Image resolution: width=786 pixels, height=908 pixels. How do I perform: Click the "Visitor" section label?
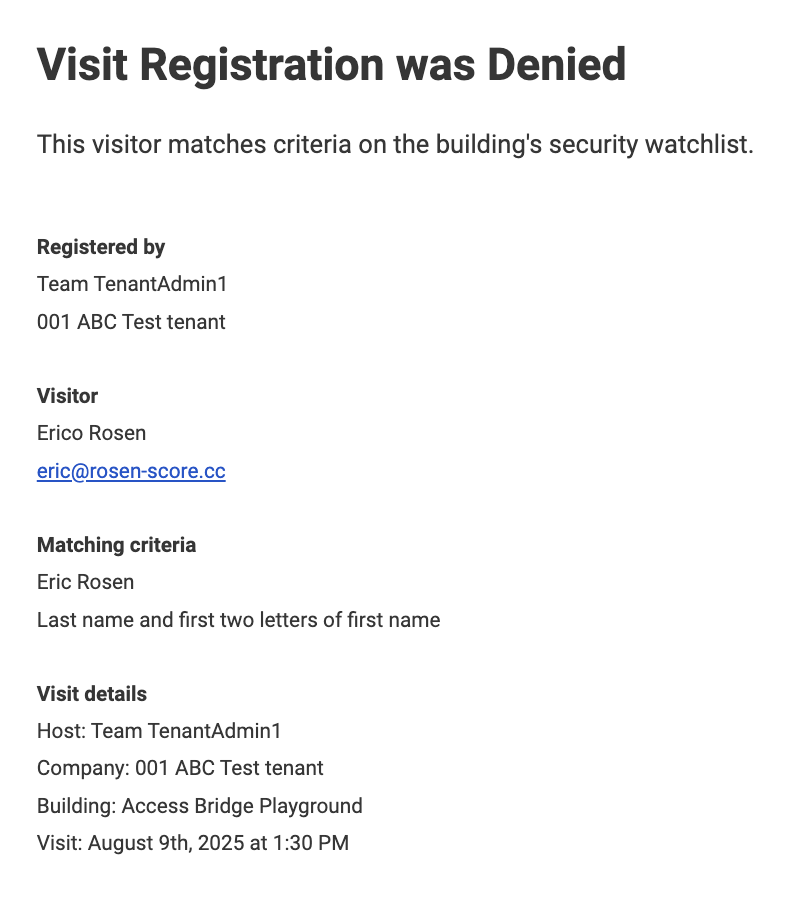pos(67,396)
